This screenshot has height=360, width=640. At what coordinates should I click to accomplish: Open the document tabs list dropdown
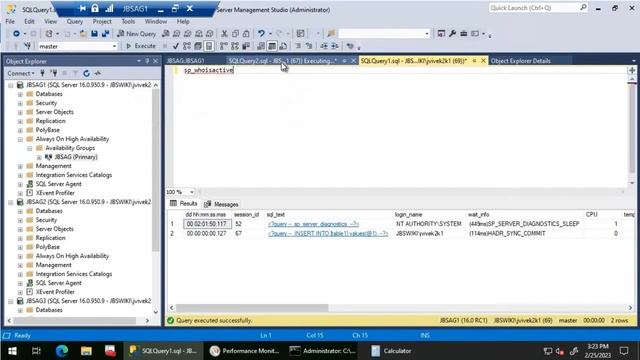click(633, 61)
